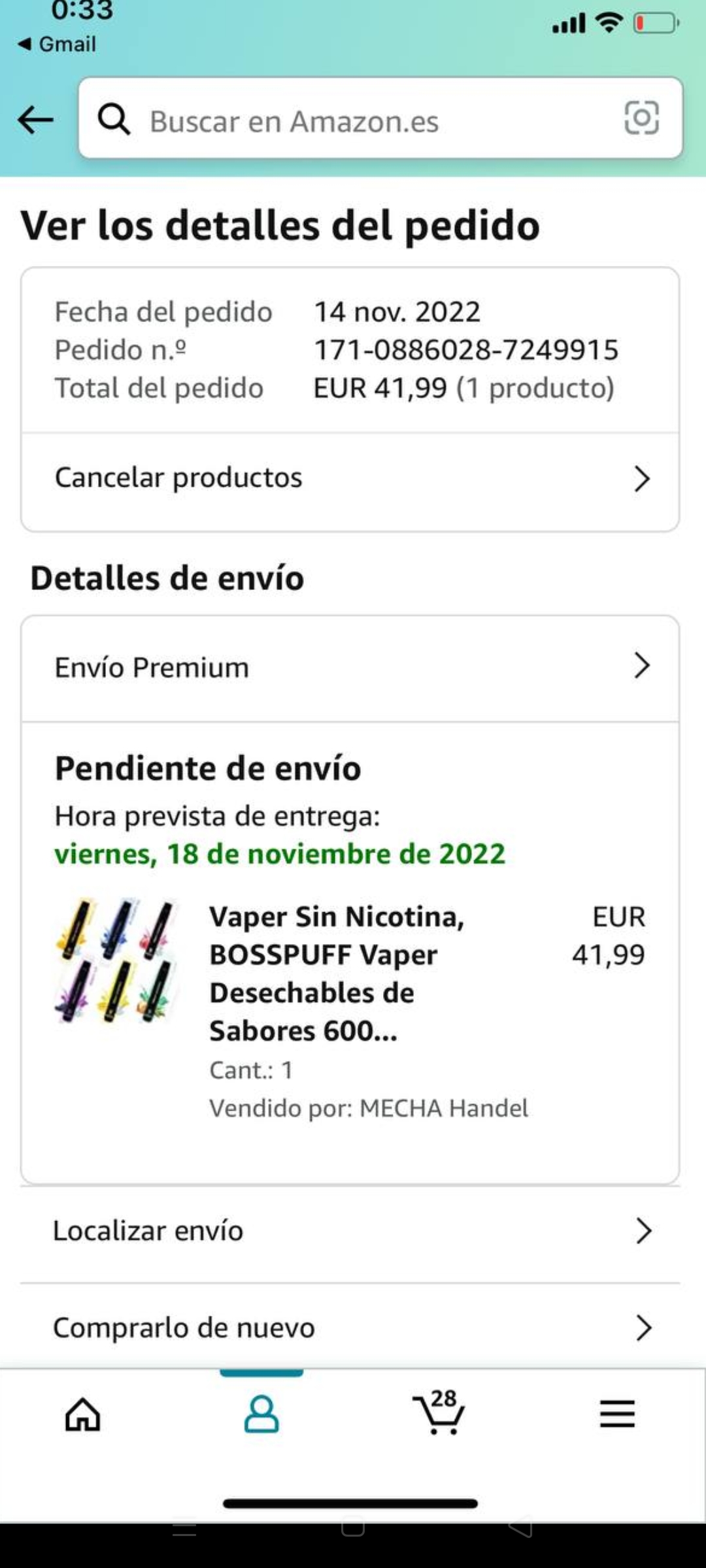Expand the Cancelar productos chevron
Viewport: 706px width, 1568px height.
tap(642, 479)
